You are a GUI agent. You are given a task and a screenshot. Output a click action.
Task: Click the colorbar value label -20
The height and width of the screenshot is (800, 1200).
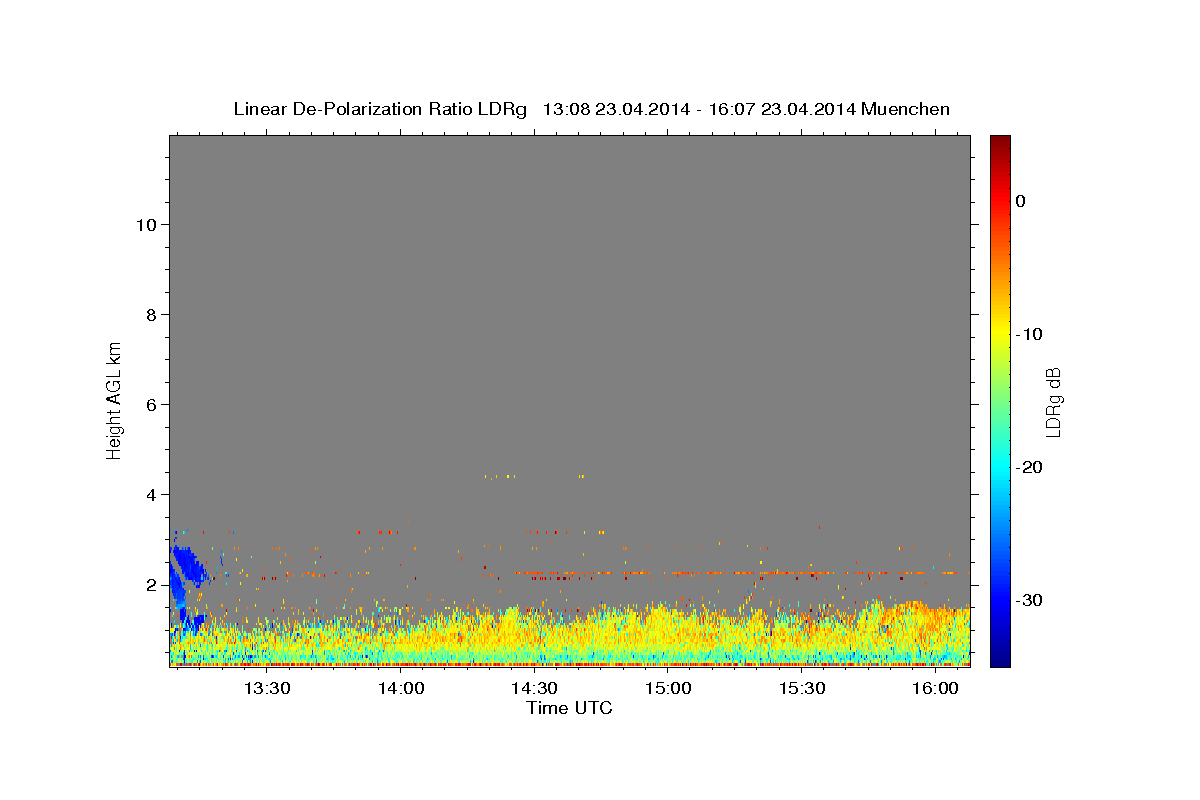click(x=1028, y=467)
